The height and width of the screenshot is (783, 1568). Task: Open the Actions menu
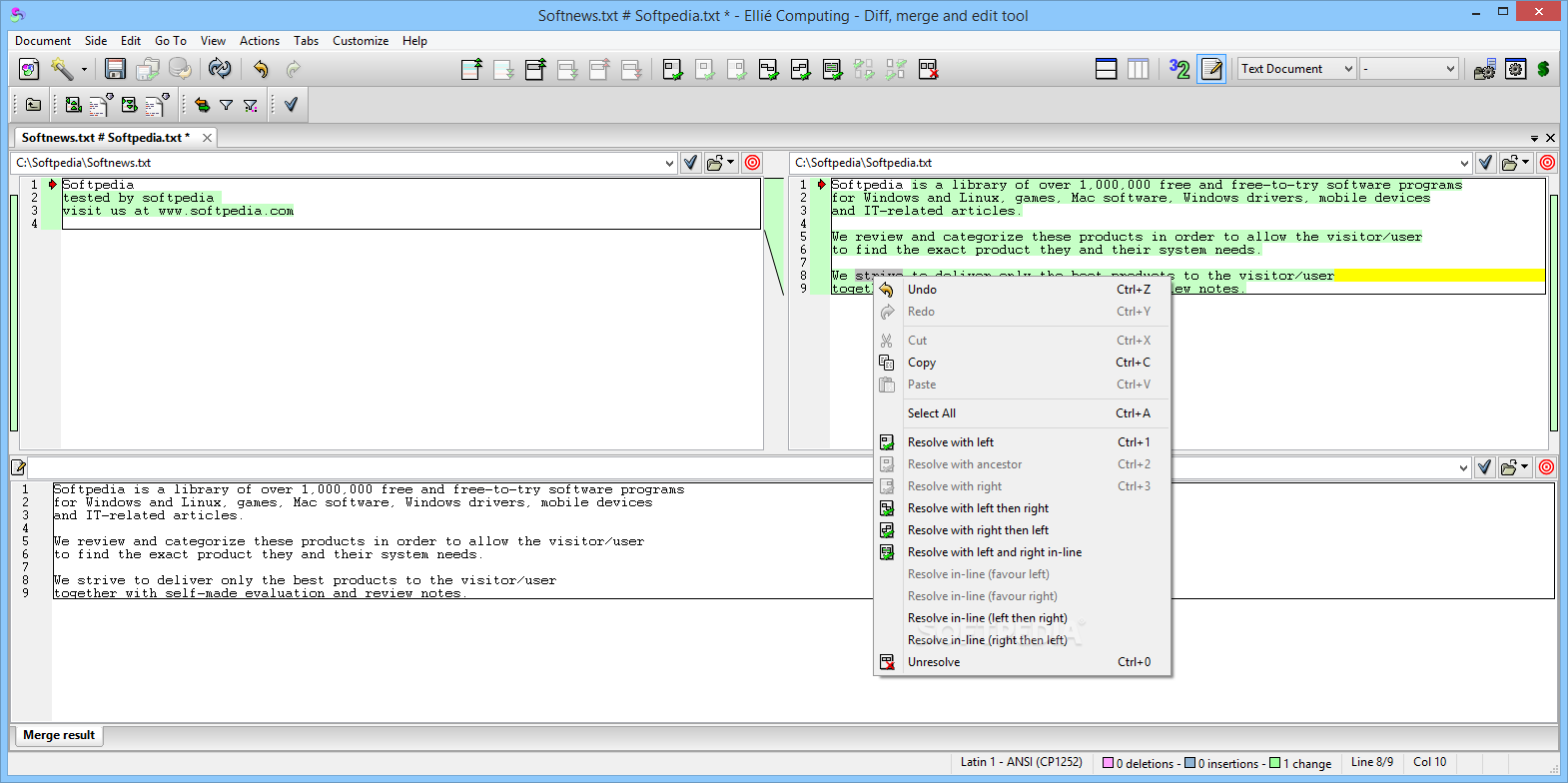tap(260, 41)
